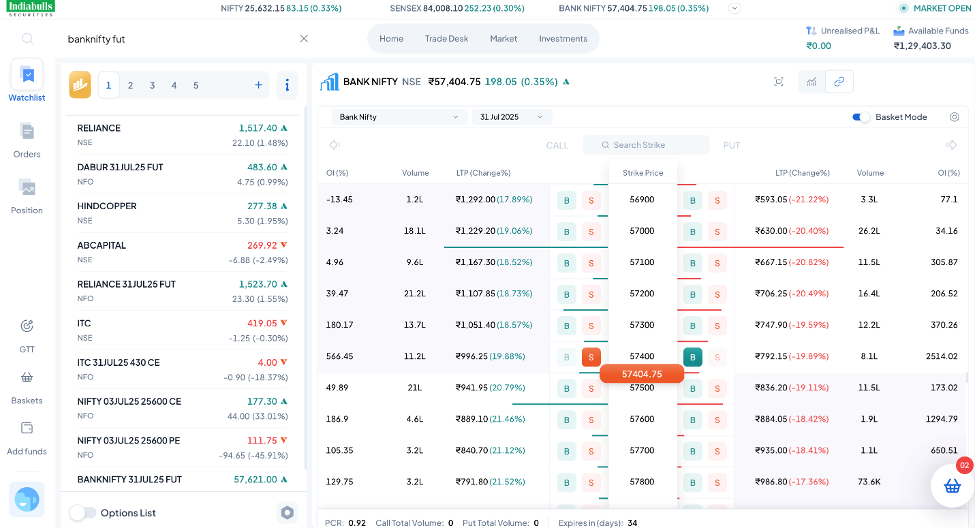Select BANKNIFTY 31JUL25 FUT row
977x529 pixels.
click(182, 480)
